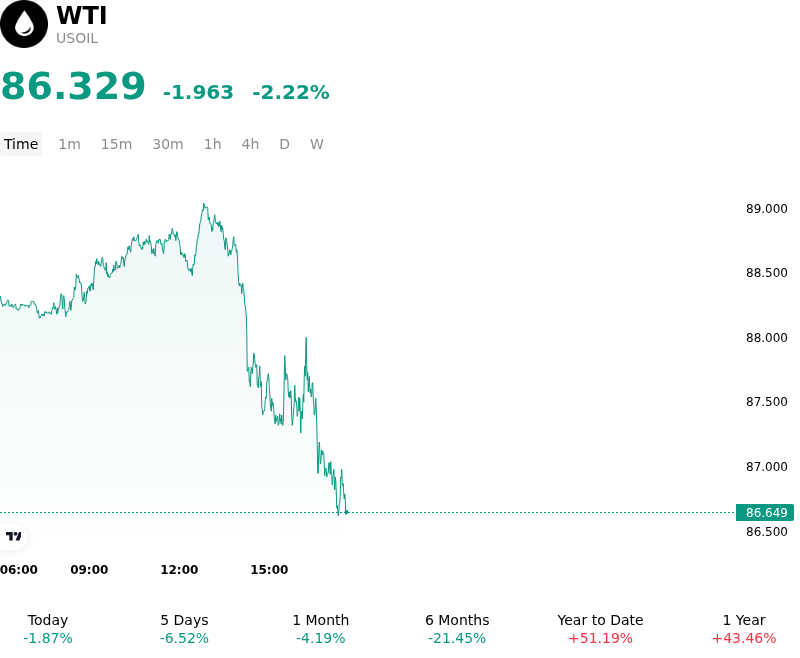Pick the 4h timeframe
This screenshot has width=800, height=658.
[x=250, y=144]
